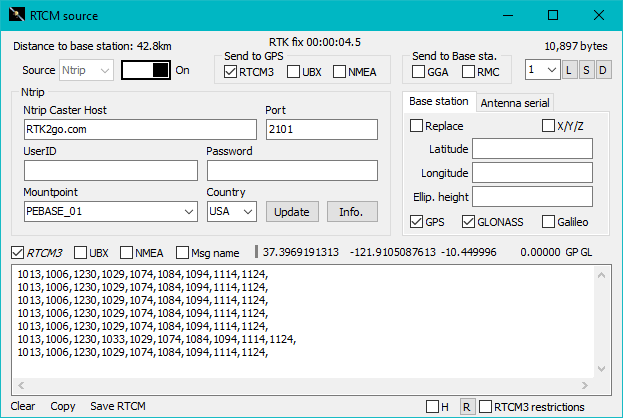Toggle the On/Off source switch
623x418 pixels.
(146, 70)
